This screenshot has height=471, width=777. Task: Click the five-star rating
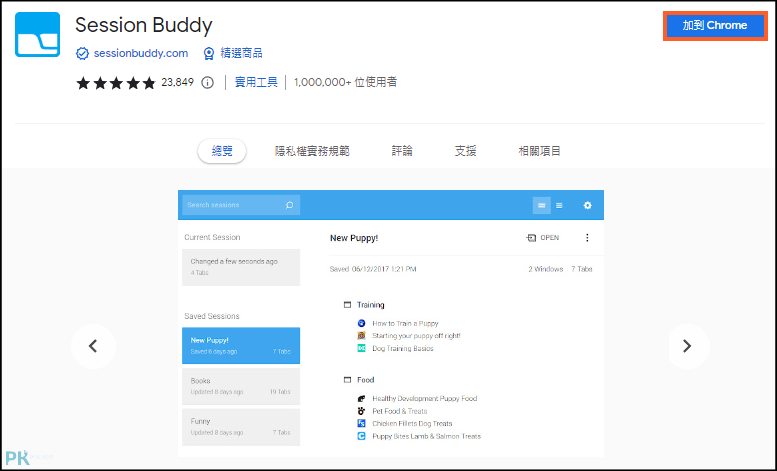tap(116, 83)
